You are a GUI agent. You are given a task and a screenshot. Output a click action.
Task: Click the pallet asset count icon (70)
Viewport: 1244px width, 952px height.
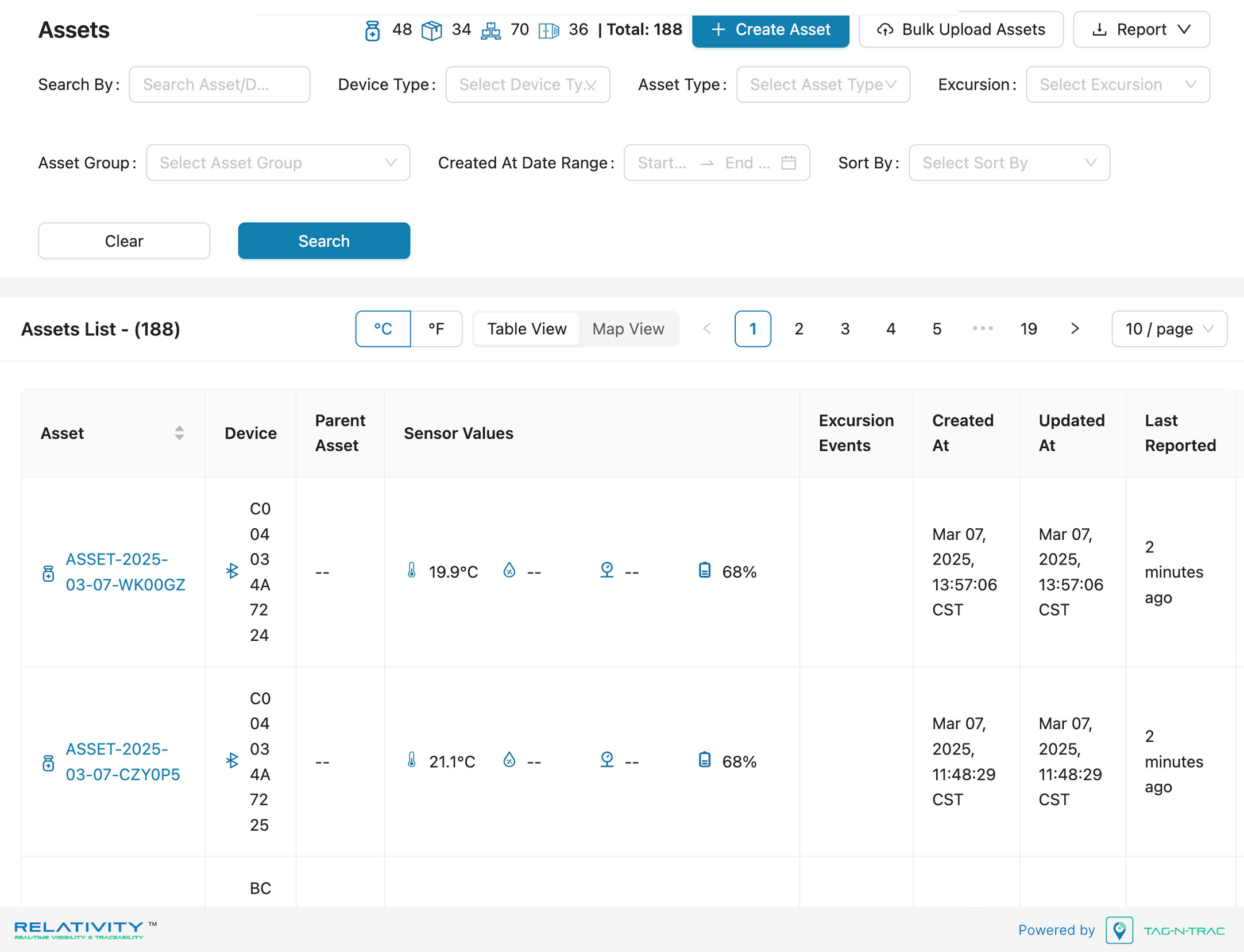point(490,30)
